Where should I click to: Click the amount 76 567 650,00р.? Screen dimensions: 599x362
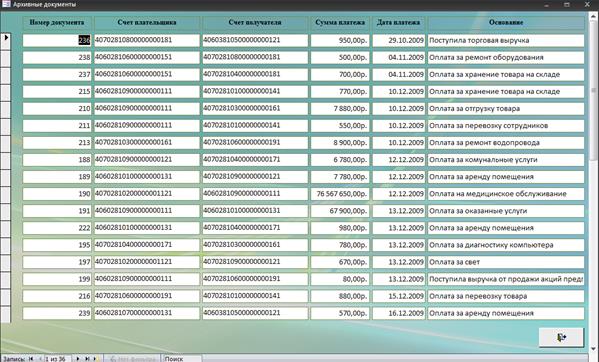[340, 194]
